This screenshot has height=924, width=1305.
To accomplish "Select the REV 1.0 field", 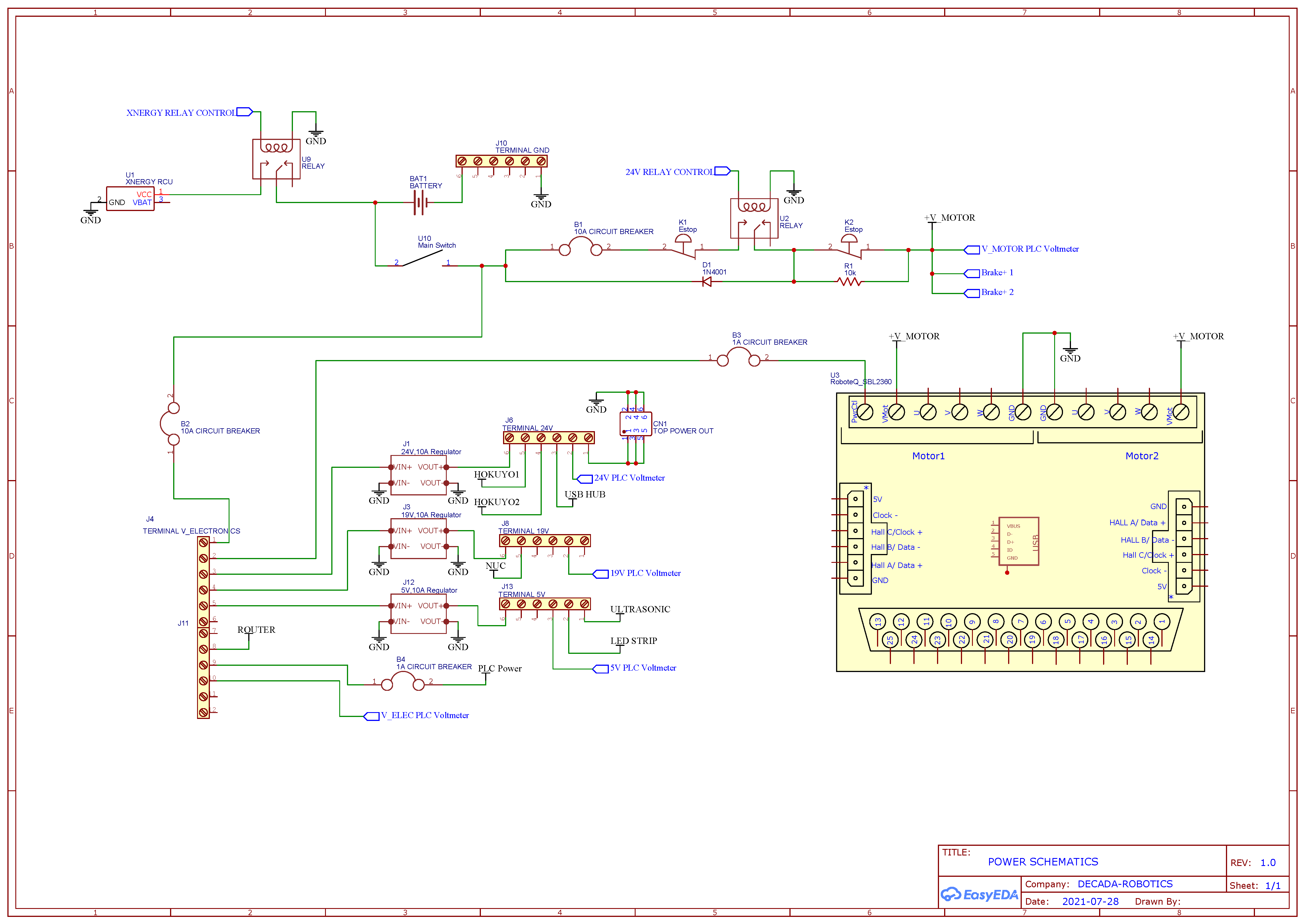I will (x=1253, y=863).
